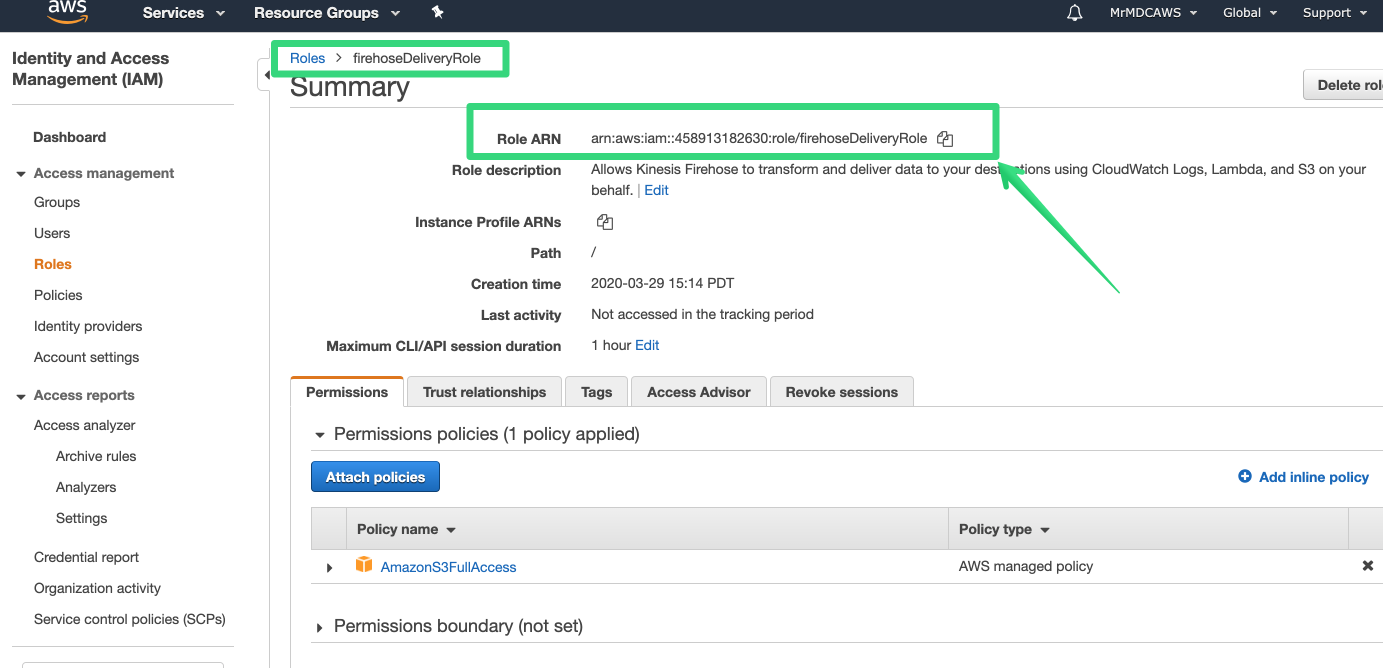This screenshot has height=668, width=1383.
Task: Open the Support menu
Action: (x=1335, y=13)
